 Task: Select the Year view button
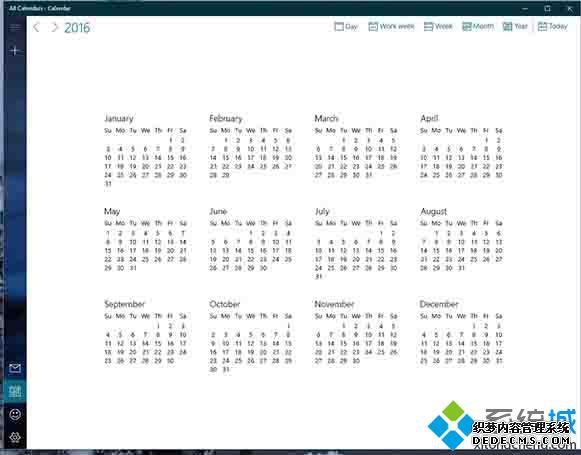(x=515, y=27)
